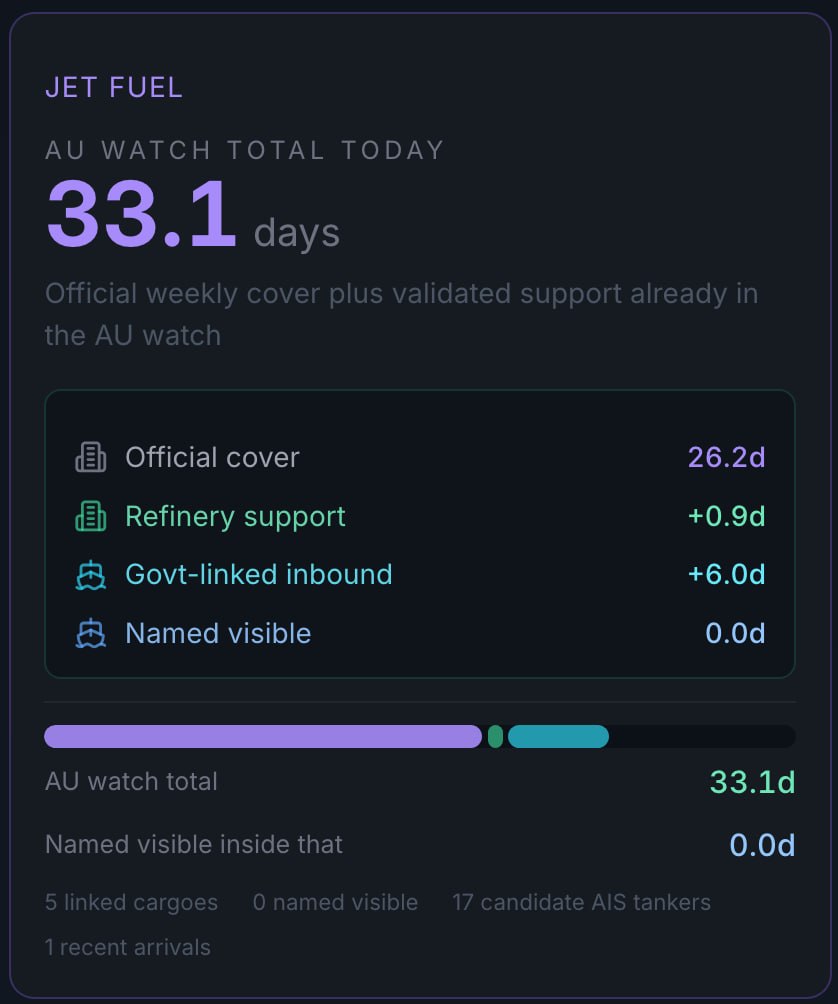The width and height of the screenshot is (838, 1004).
Task: Click the teal govt-linked bar segment
Action: tap(558, 736)
